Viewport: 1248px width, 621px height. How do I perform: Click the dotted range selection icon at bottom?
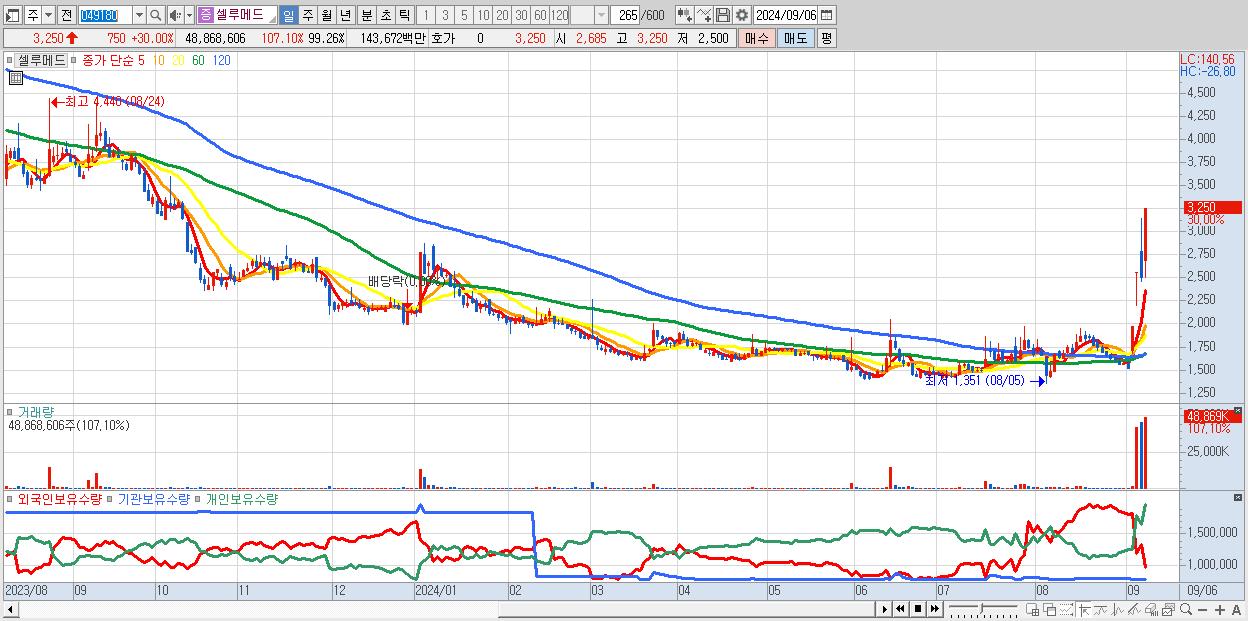(1067, 609)
